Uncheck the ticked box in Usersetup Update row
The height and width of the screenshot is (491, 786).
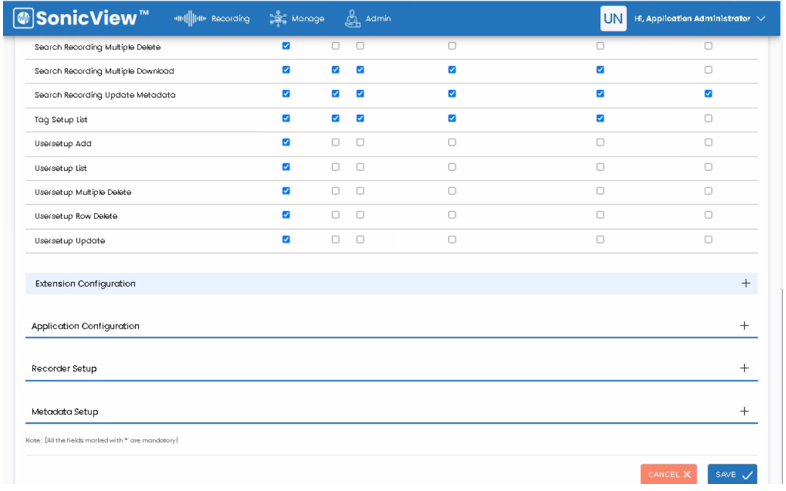tap(286, 239)
